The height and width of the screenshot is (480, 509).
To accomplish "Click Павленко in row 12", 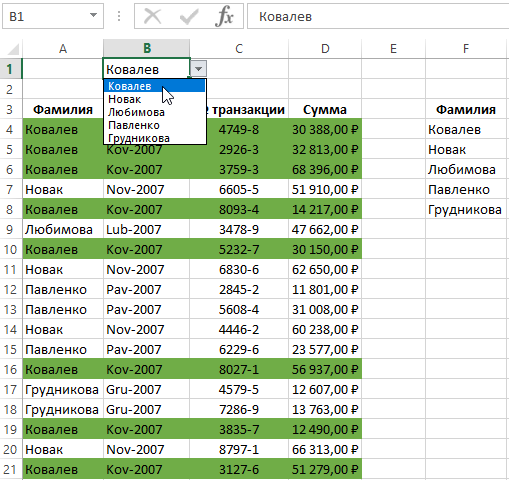I will click(x=63, y=289).
